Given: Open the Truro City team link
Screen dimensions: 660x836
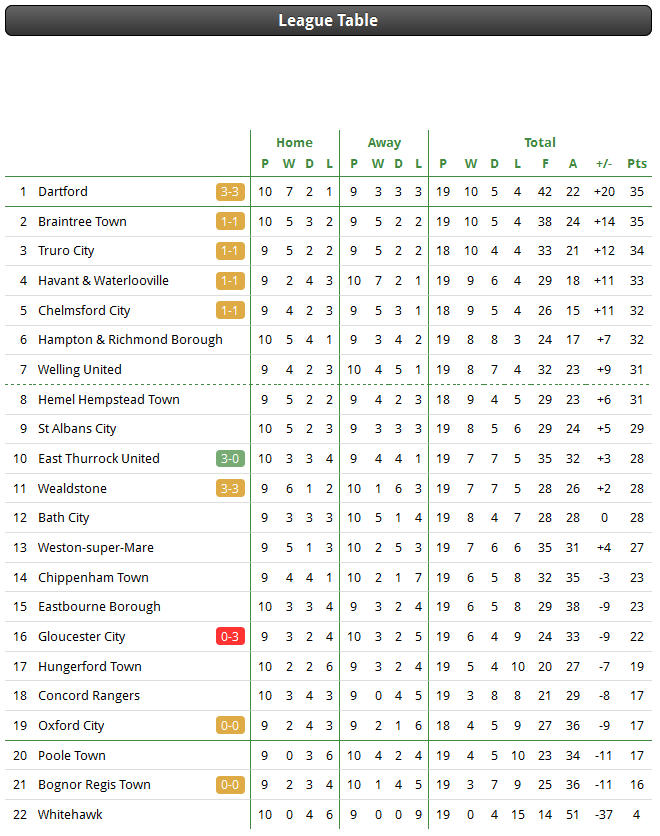Looking at the screenshot, I should point(66,251).
